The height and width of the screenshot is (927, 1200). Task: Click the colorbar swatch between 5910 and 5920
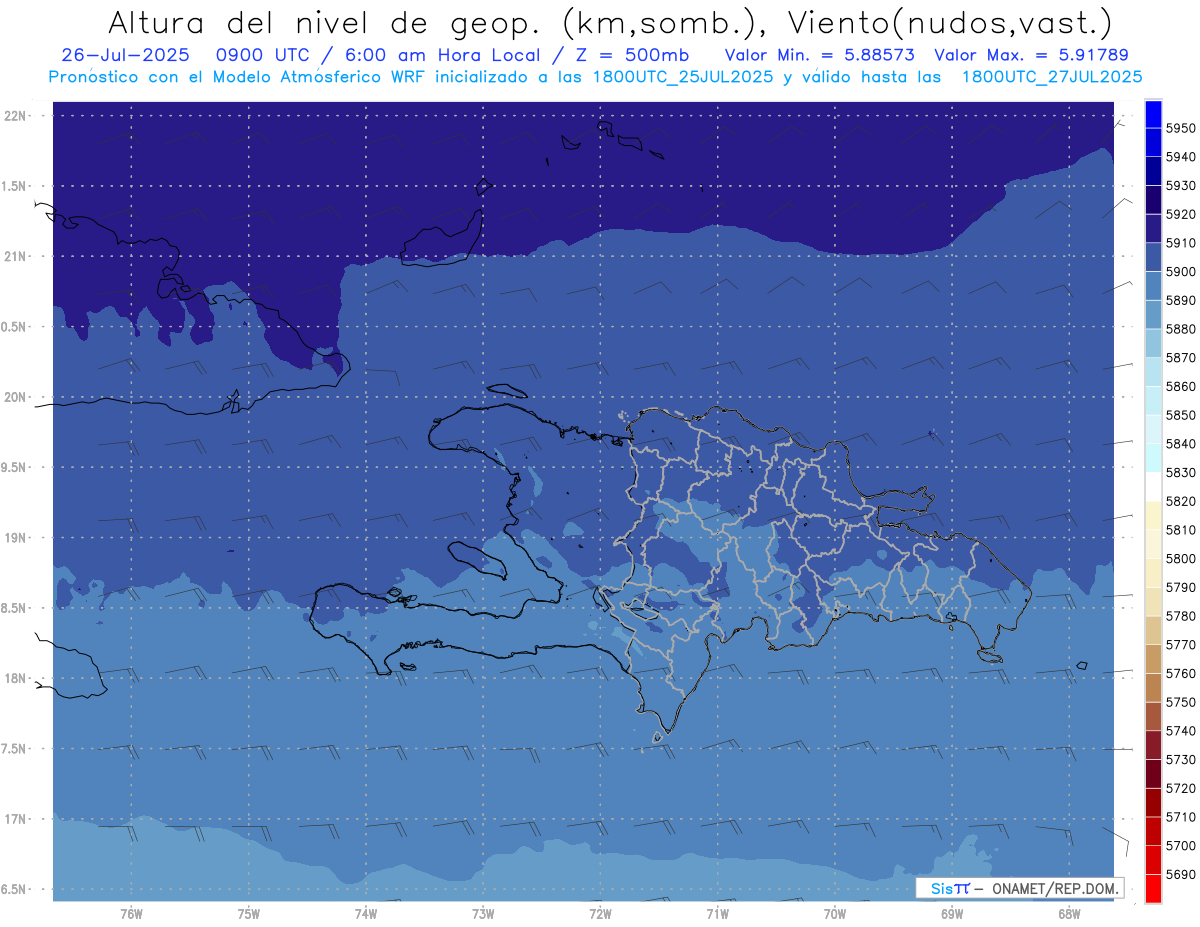point(1153,229)
